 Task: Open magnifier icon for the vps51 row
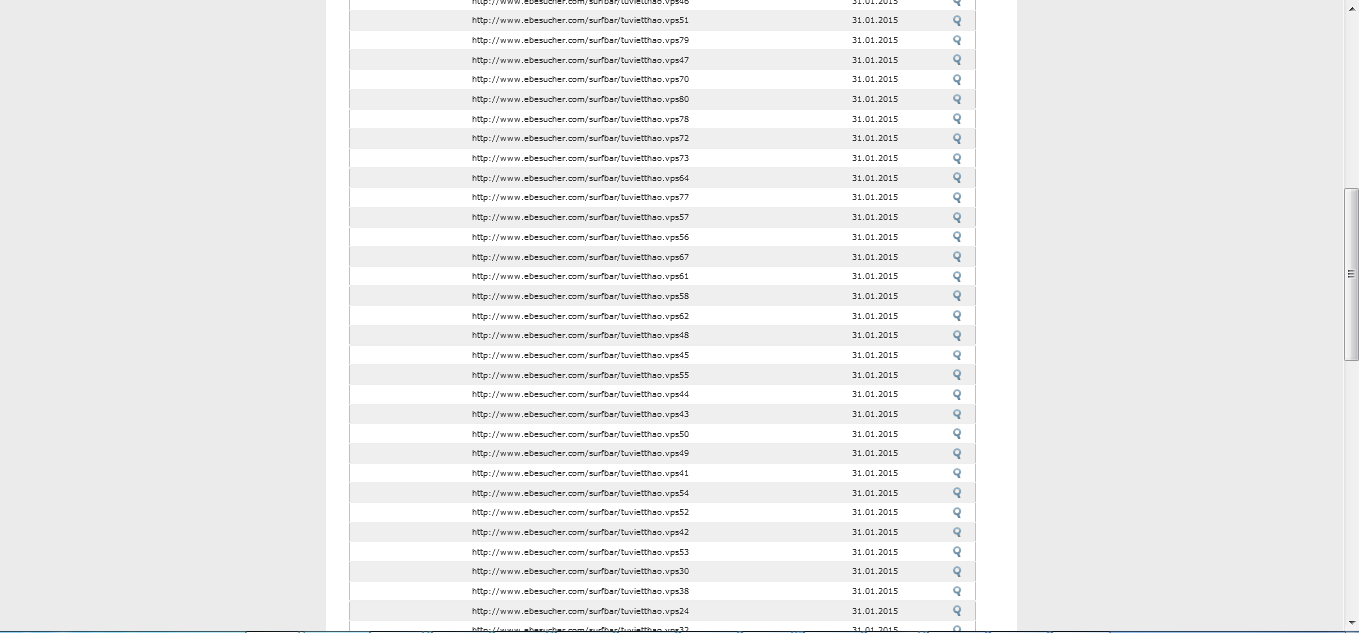[957, 21]
